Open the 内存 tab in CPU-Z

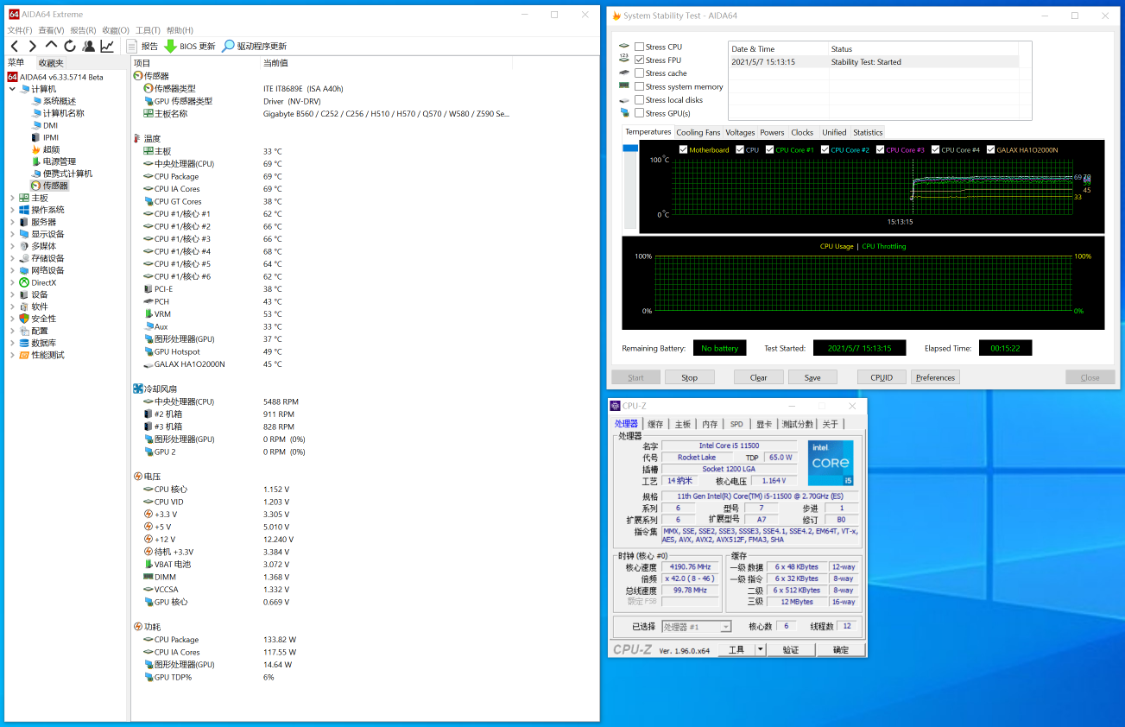click(710, 424)
